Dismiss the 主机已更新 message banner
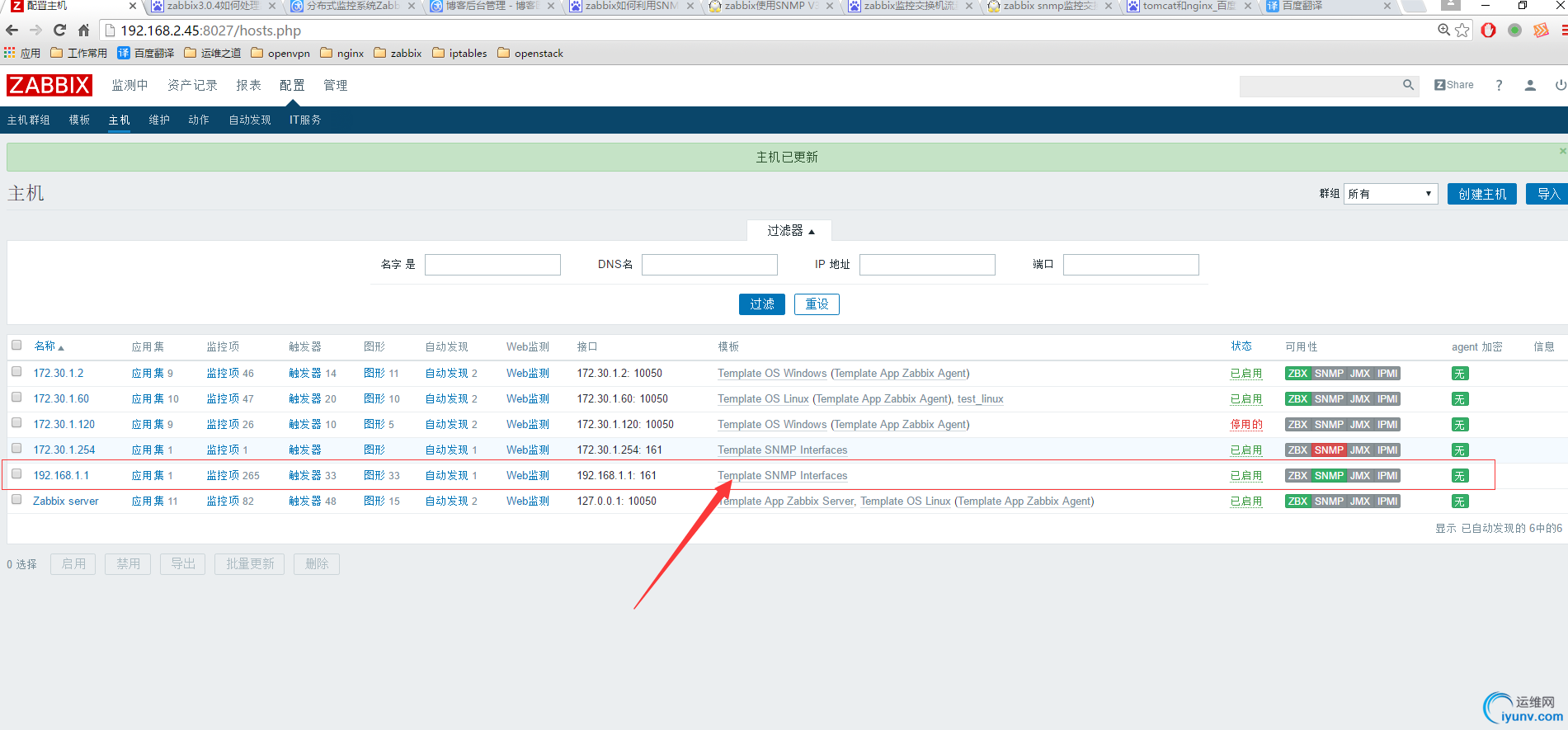This screenshot has width=1568, height=730. point(1562,151)
